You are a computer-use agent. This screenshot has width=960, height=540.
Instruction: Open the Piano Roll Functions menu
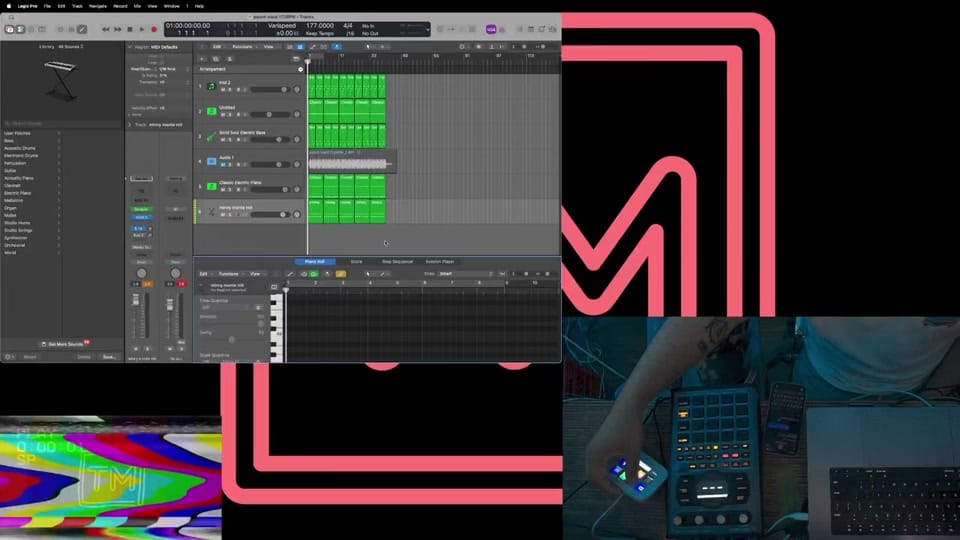(x=230, y=274)
